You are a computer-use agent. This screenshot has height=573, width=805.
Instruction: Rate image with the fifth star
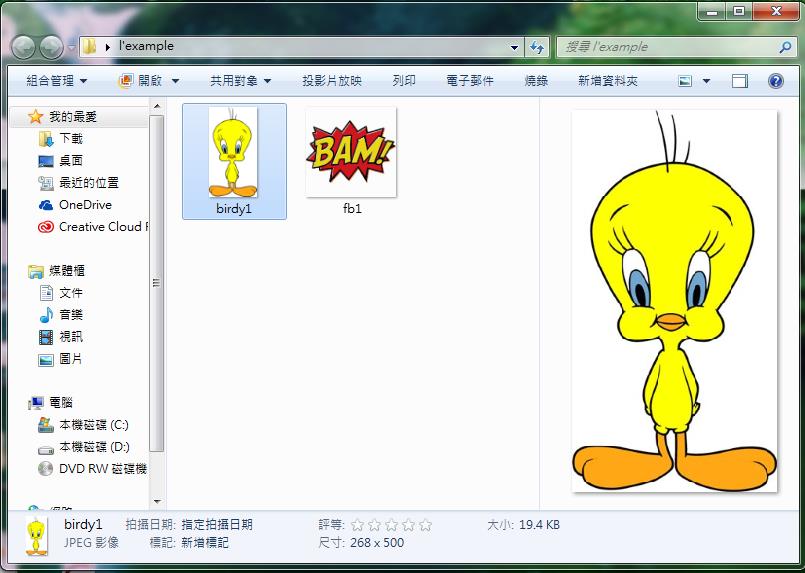425,525
